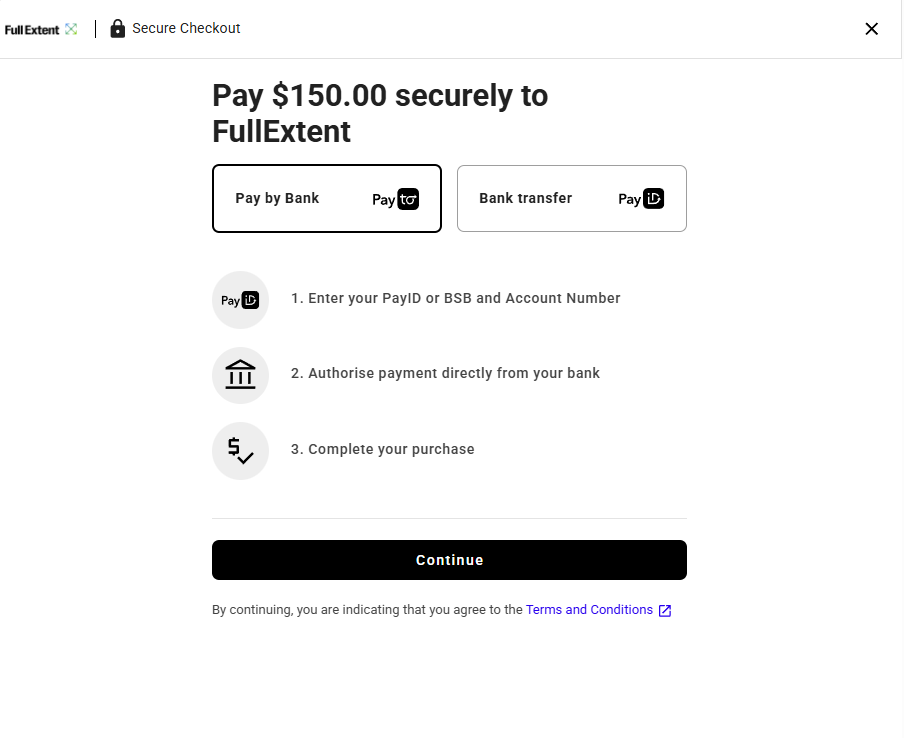Click the external link icon after Terms
The image size is (904, 738).
click(665, 611)
